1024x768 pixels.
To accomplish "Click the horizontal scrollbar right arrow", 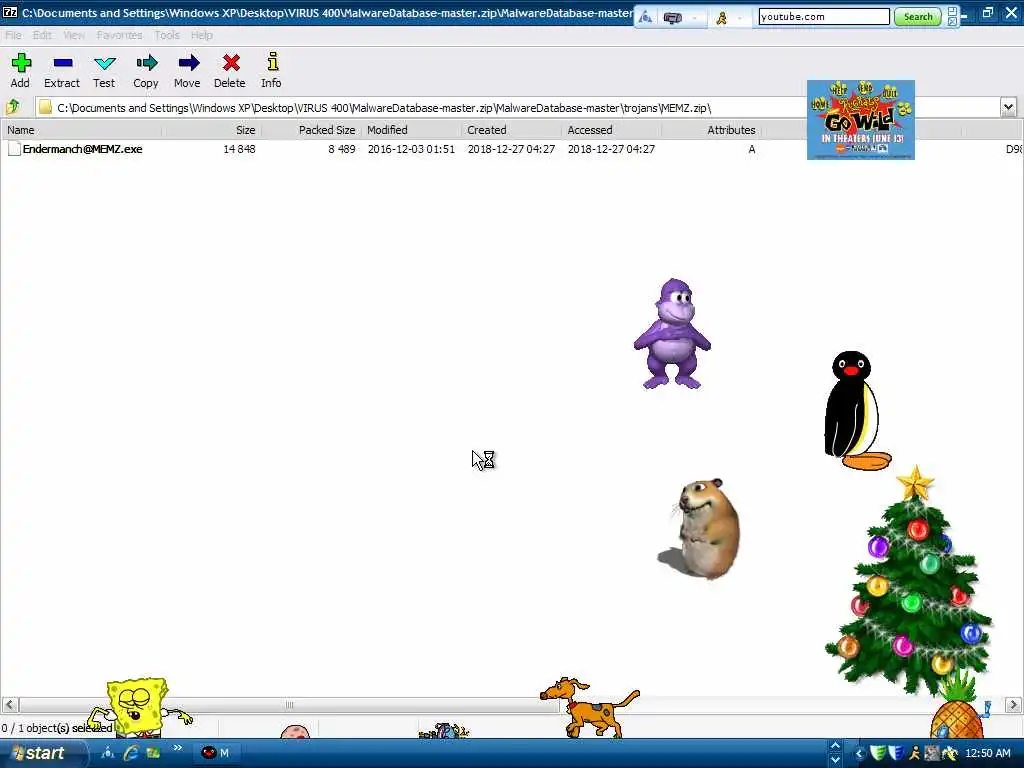I will tap(1014, 705).
